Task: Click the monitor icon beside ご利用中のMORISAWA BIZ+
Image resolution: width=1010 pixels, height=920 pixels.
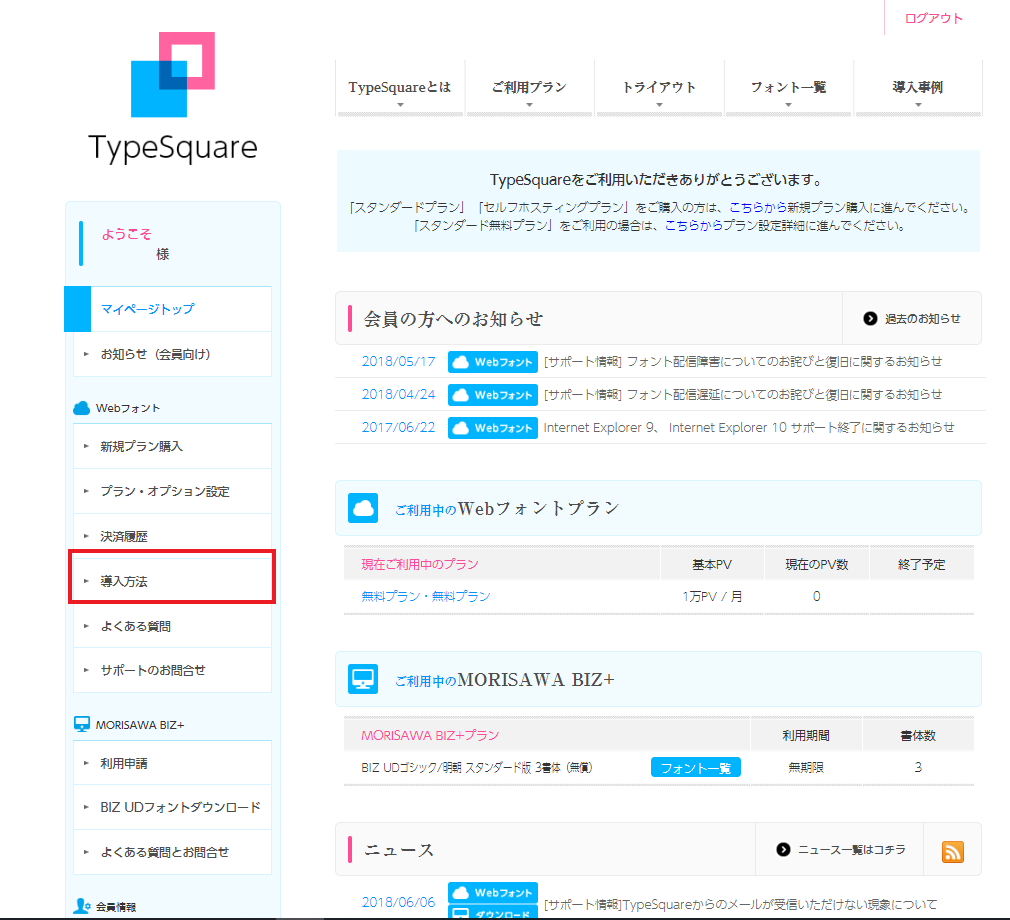Action: (x=363, y=679)
